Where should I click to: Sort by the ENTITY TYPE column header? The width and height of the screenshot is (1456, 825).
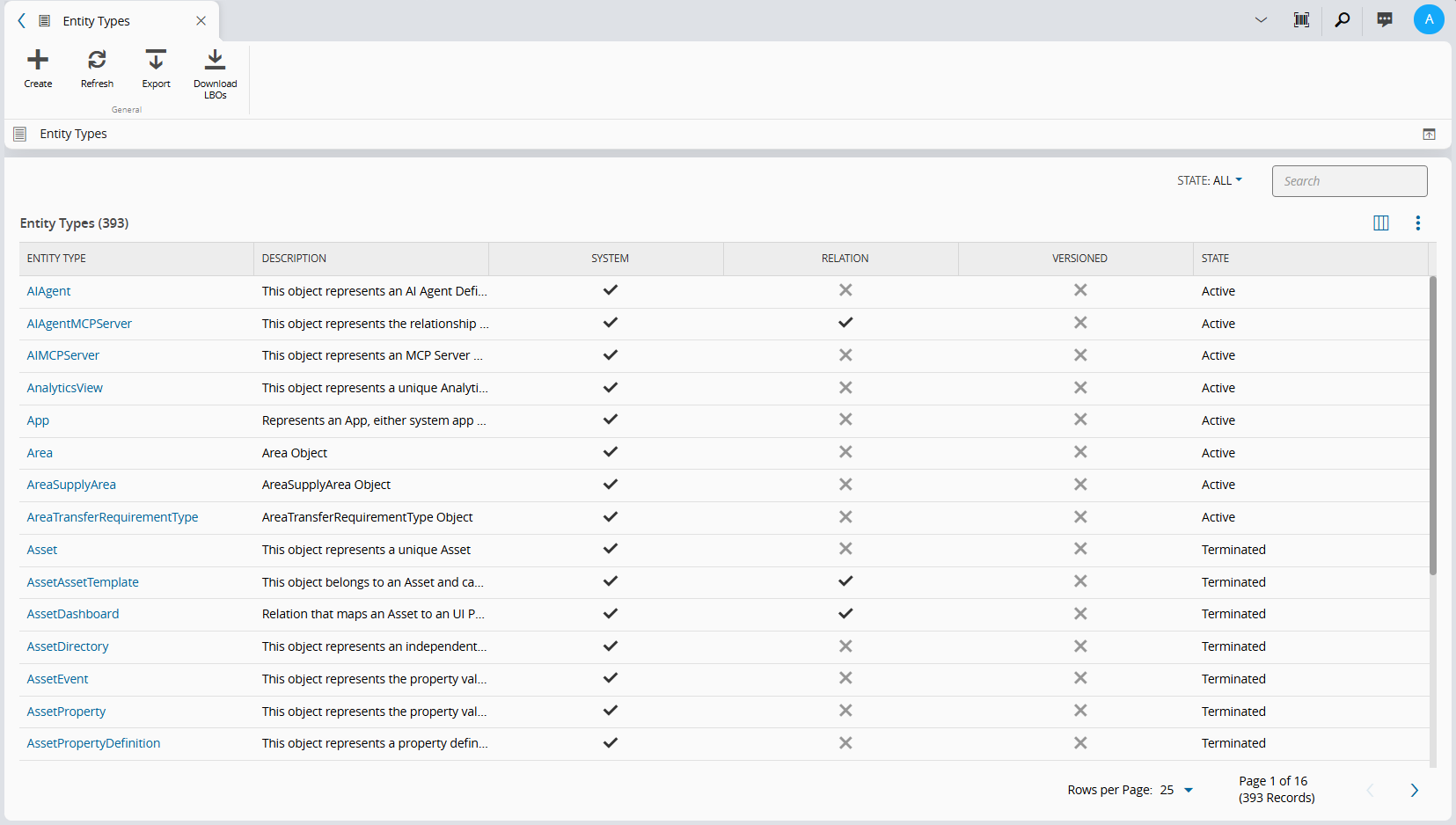[x=136, y=259]
